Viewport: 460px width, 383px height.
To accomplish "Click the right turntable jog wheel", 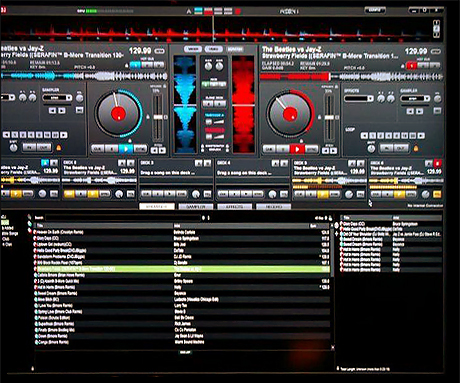I will coord(290,113).
